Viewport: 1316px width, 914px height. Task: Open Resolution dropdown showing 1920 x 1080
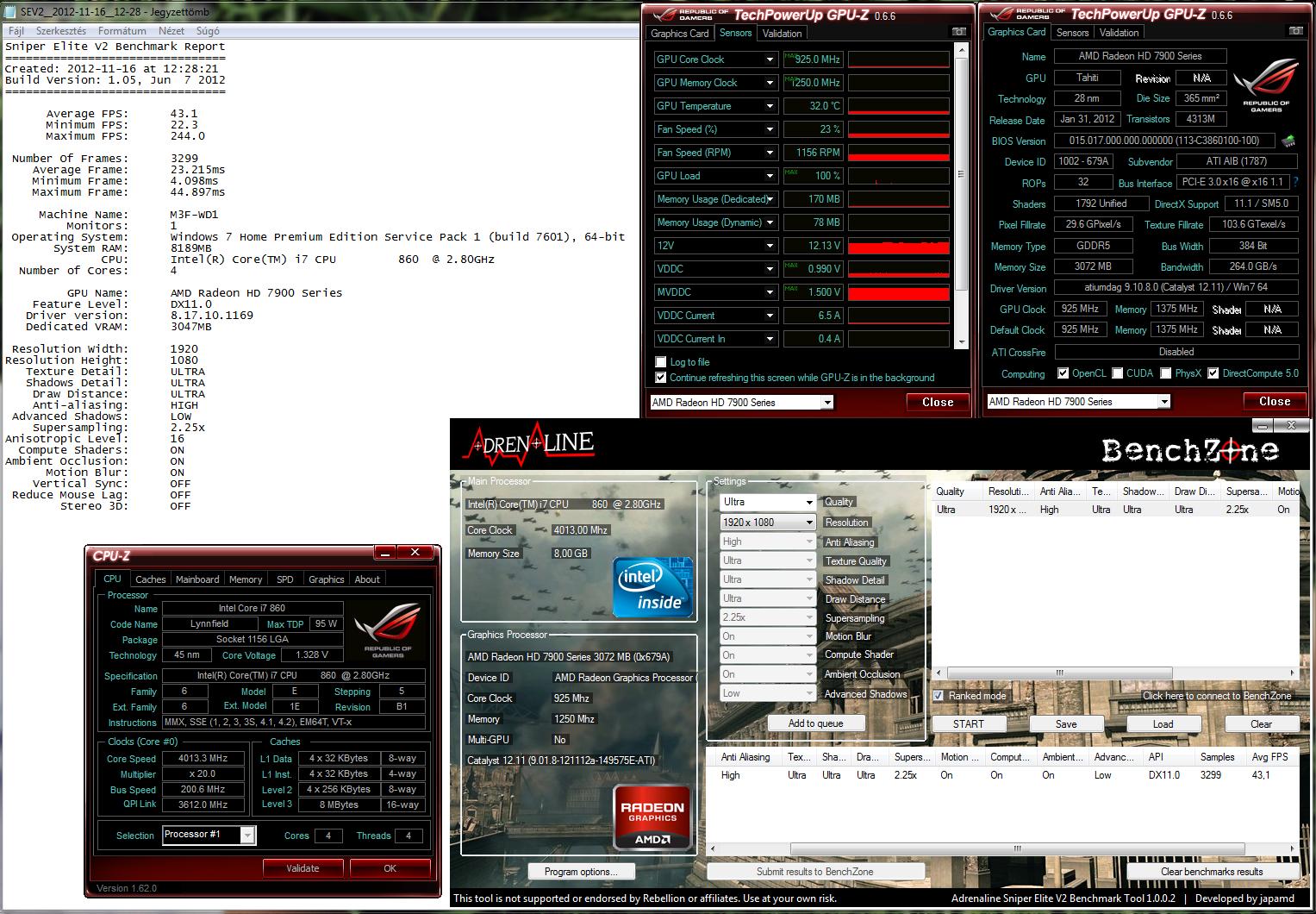click(767, 523)
